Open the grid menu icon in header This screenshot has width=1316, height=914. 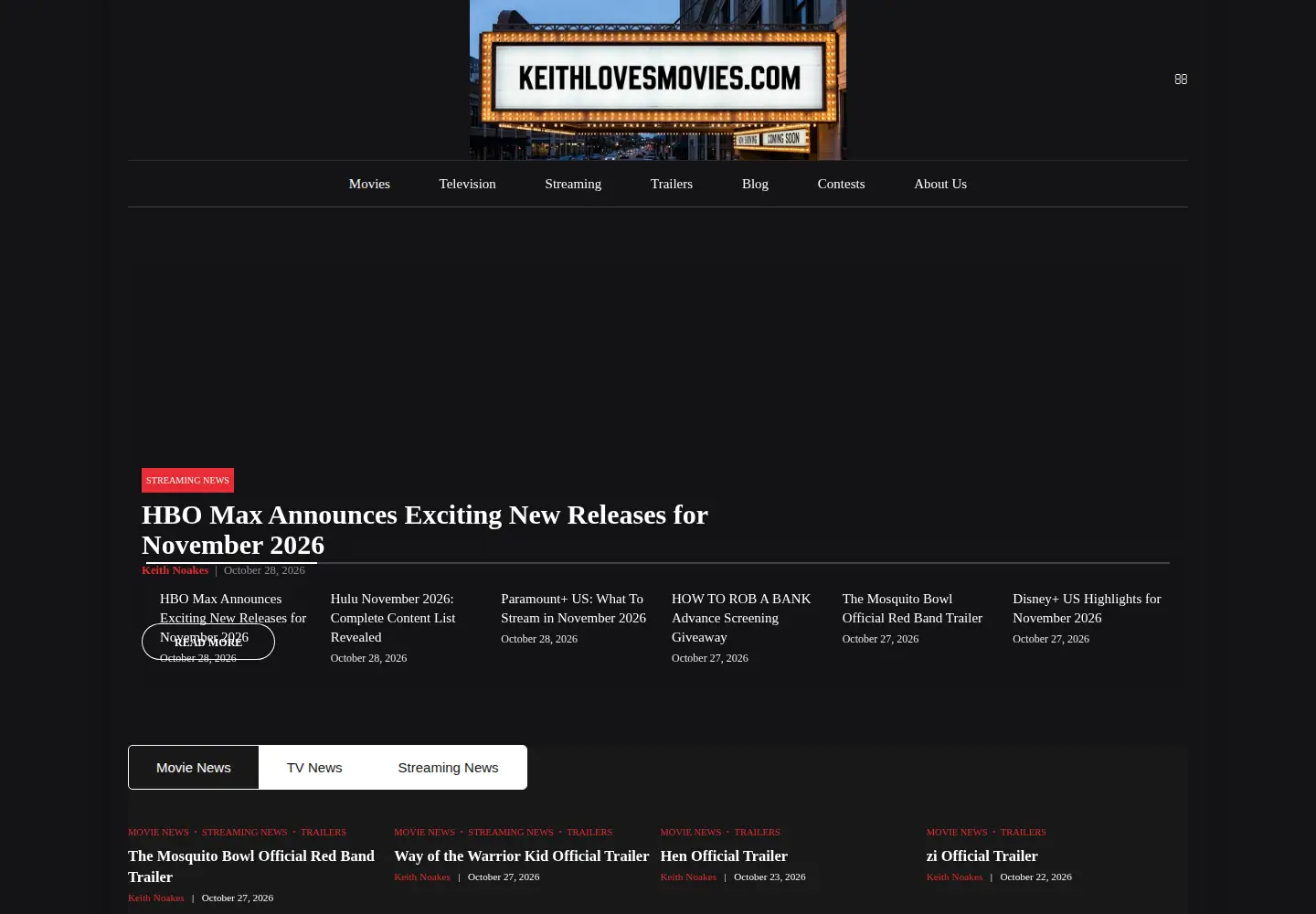click(x=1181, y=80)
